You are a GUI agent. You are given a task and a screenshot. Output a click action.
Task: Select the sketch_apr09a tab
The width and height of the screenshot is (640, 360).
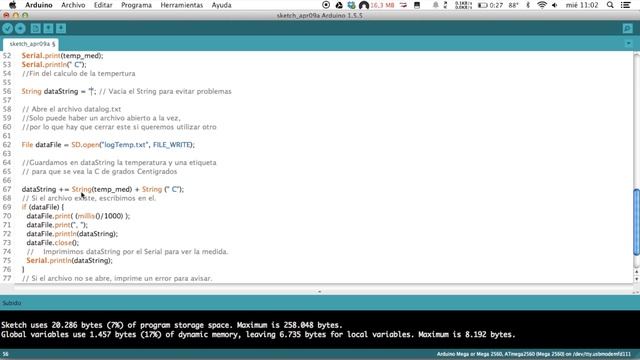30,44
